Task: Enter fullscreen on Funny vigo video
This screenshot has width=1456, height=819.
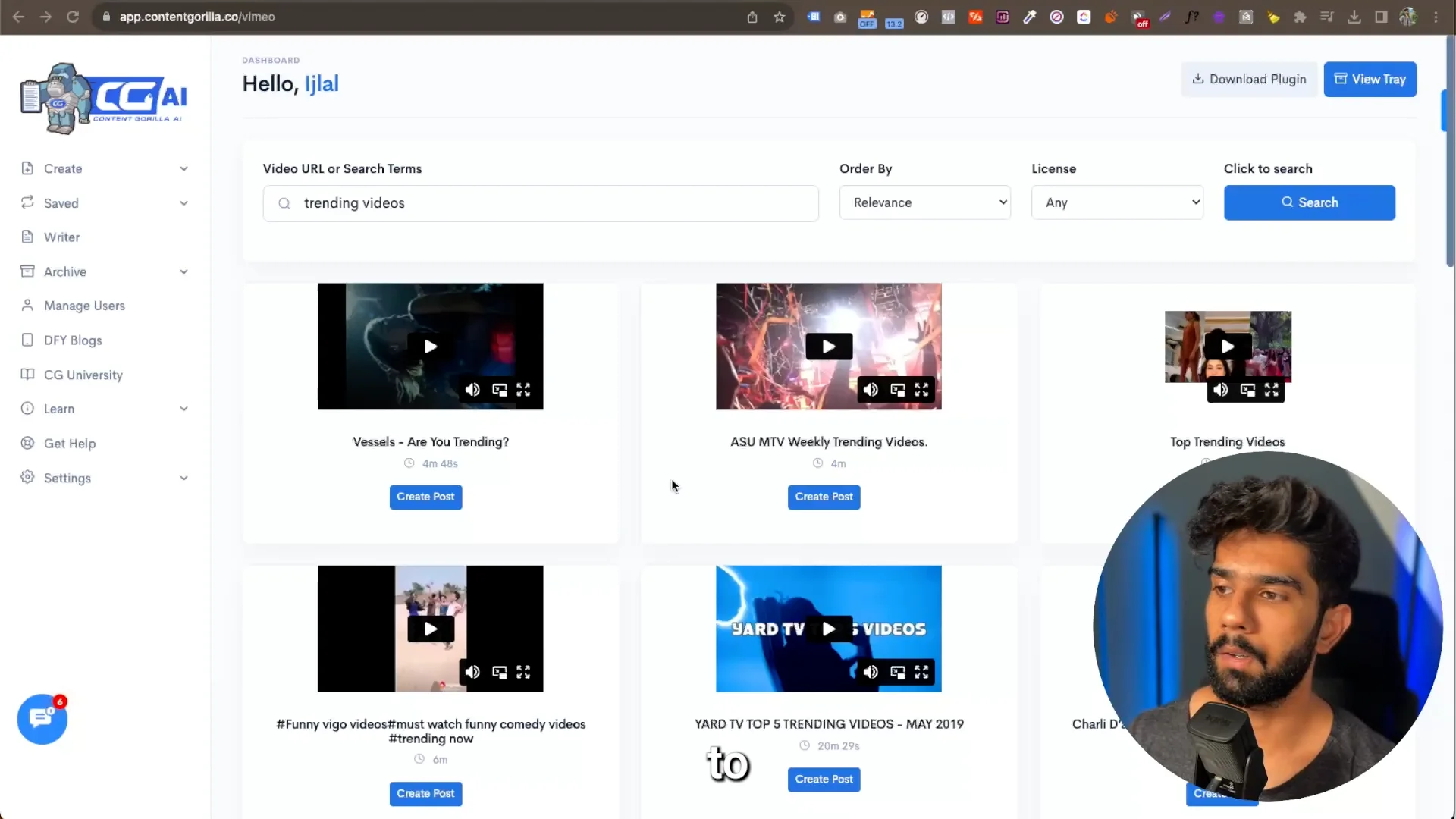Action: point(524,672)
